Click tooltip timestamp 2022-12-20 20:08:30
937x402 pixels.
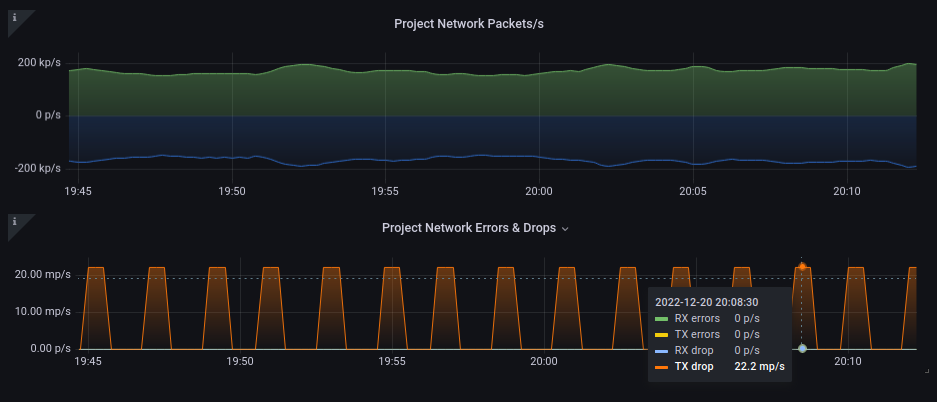[x=707, y=302]
